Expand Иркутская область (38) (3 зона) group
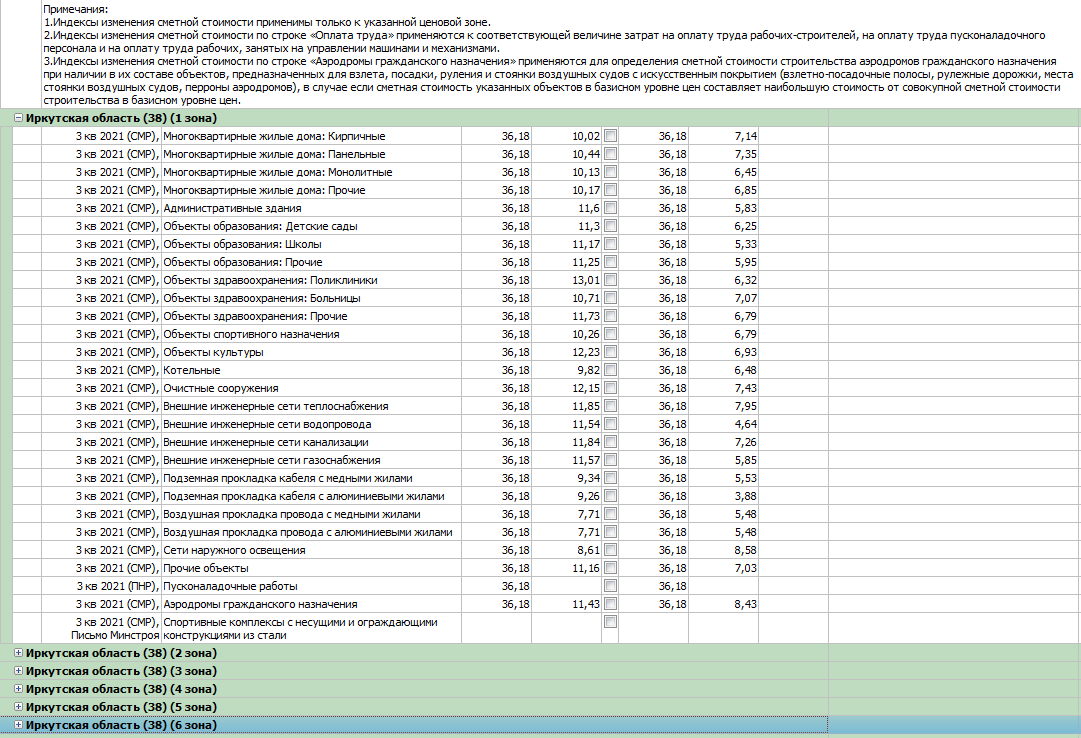1081x738 pixels. [x=18, y=671]
